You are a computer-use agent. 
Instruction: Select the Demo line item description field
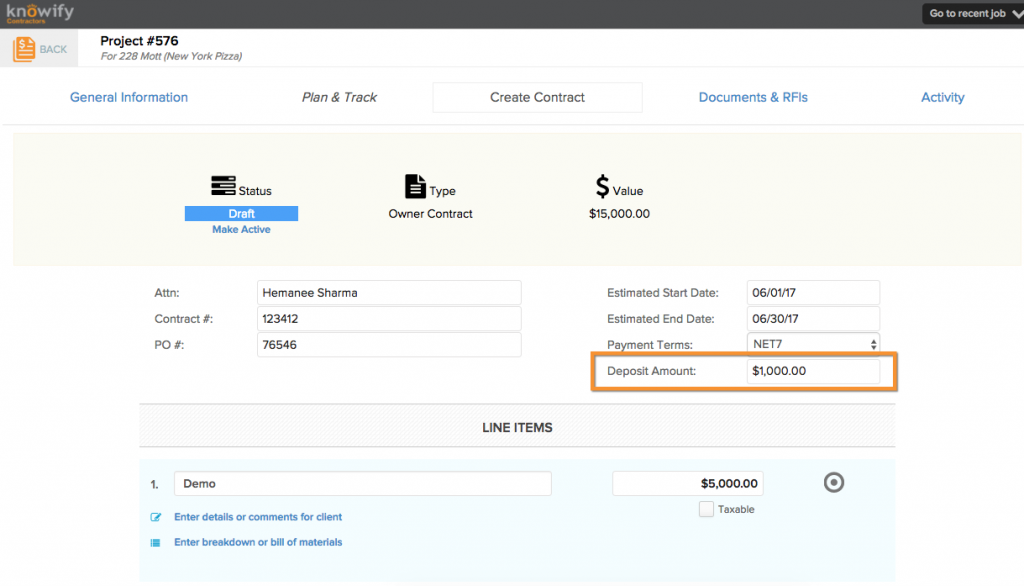tap(362, 483)
